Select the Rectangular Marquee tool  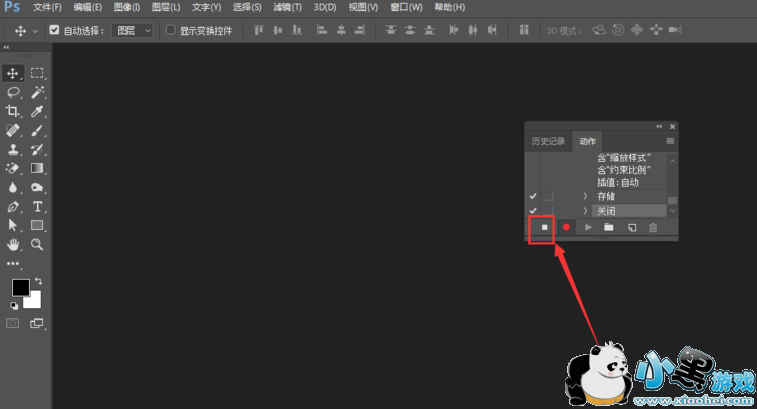coord(37,73)
